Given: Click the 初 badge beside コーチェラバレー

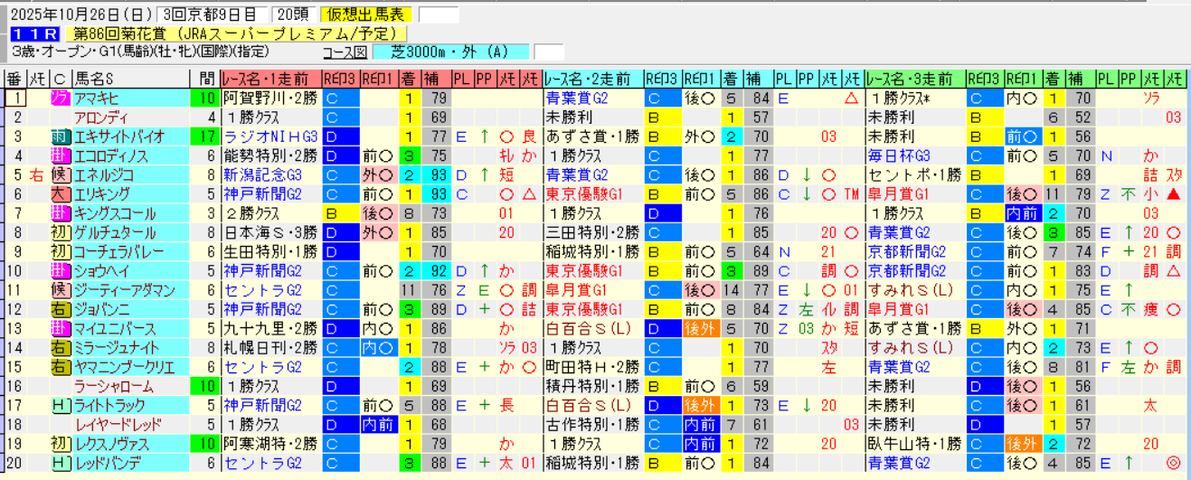Looking at the screenshot, I should pos(59,251).
